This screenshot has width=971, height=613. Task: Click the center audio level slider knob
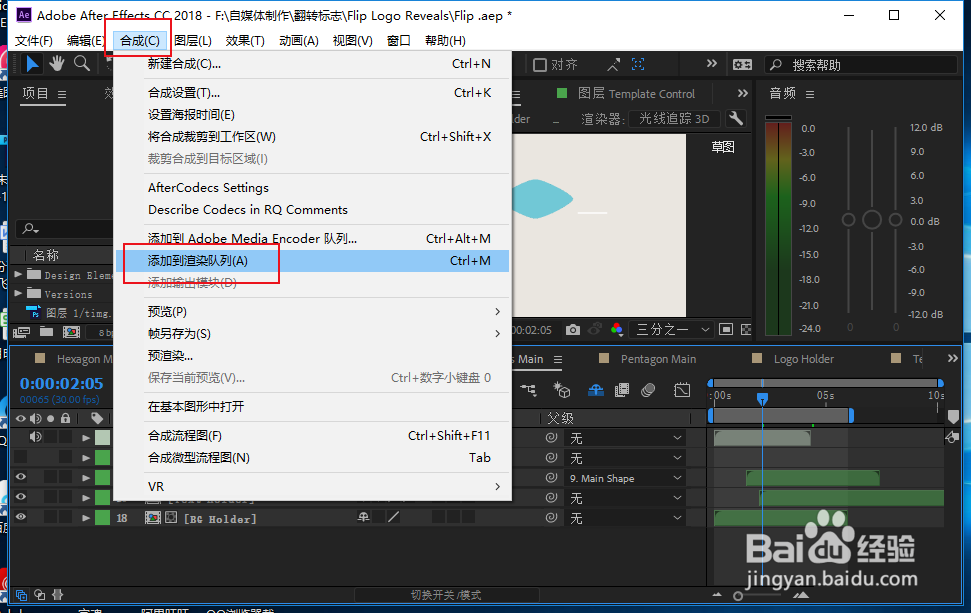click(x=872, y=219)
